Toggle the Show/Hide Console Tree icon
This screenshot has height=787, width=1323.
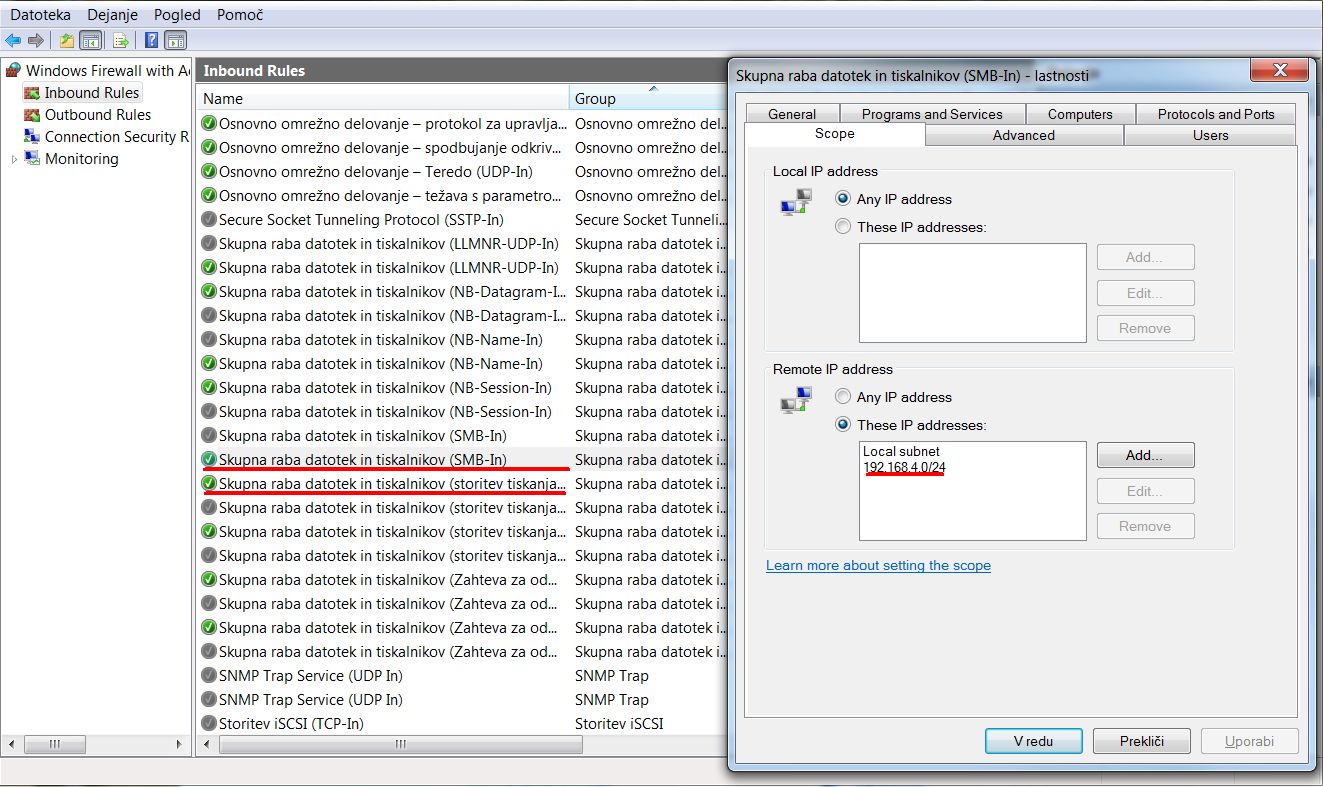click(91, 40)
